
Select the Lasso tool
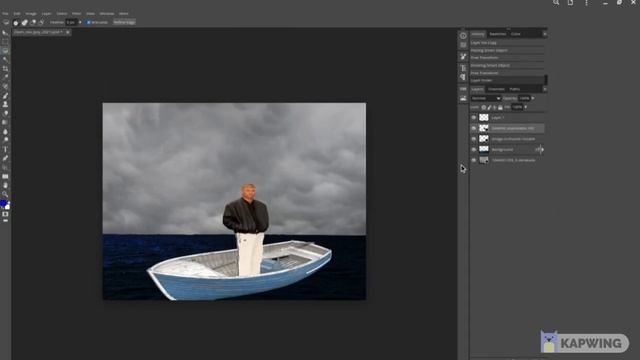pos(5,51)
